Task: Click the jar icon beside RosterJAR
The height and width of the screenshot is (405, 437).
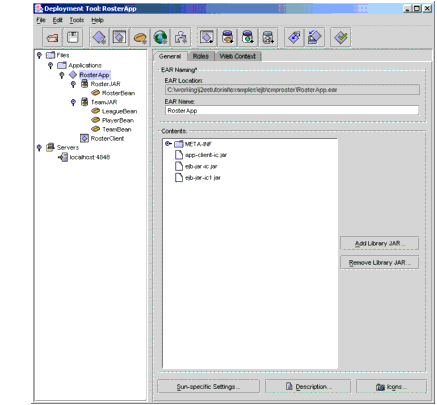Action: pos(85,84)
